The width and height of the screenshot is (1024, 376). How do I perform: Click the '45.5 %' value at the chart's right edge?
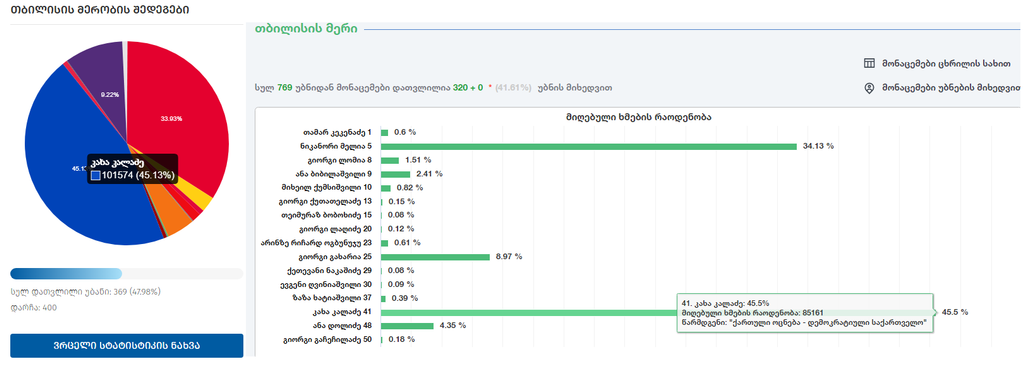point(955,312)
